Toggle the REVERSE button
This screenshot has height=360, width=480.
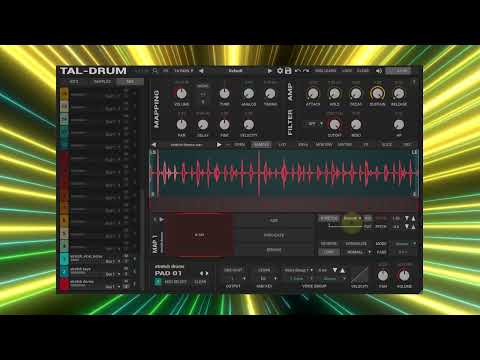point(329,244)
